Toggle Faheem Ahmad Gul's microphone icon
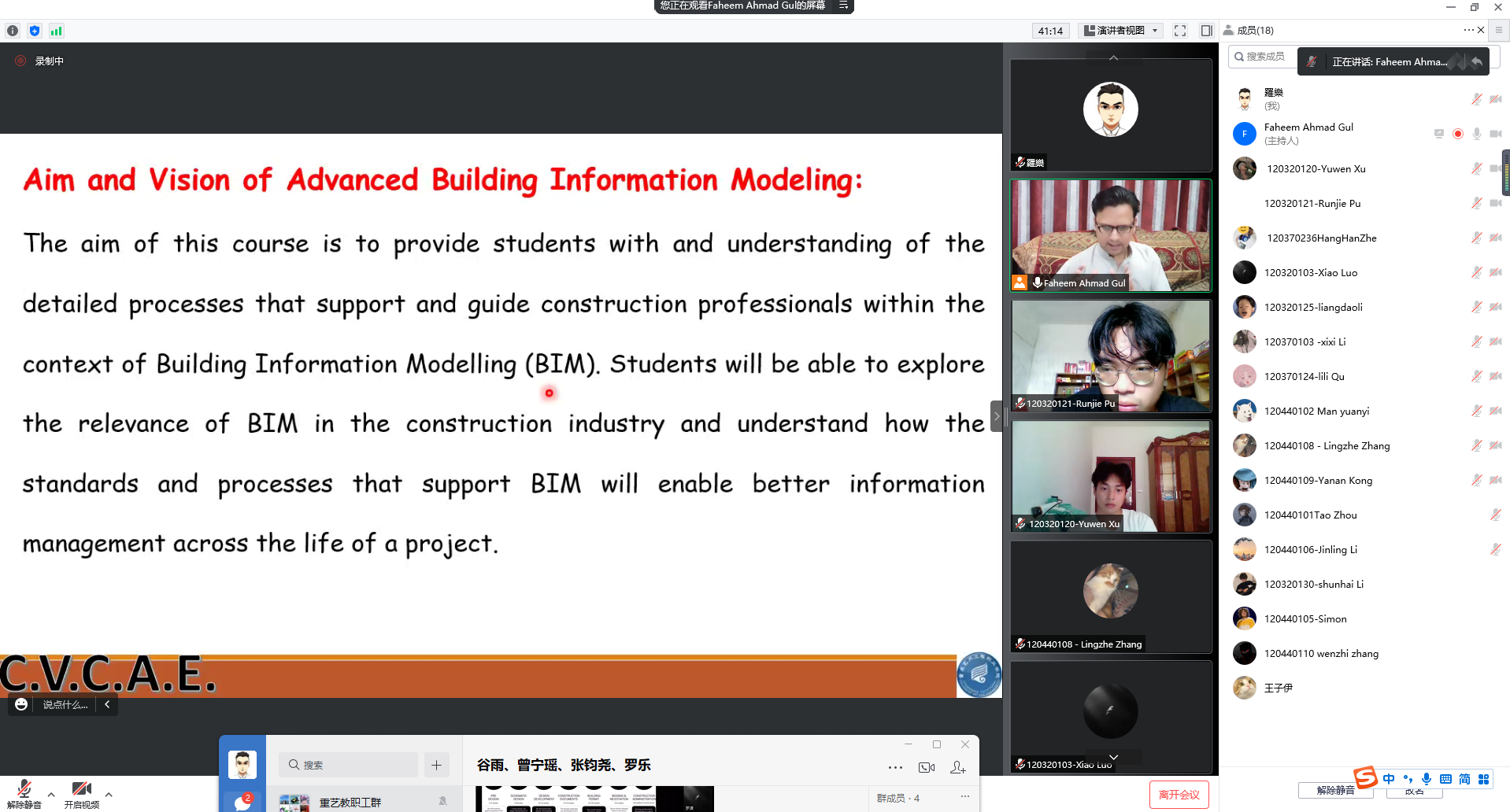1510x812 pixels. tap(1477, 134)
